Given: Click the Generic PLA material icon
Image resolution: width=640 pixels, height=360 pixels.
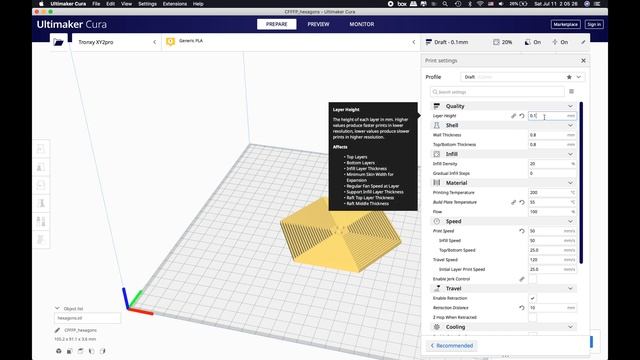Looking at the screenshot, I should coord(170,42).
